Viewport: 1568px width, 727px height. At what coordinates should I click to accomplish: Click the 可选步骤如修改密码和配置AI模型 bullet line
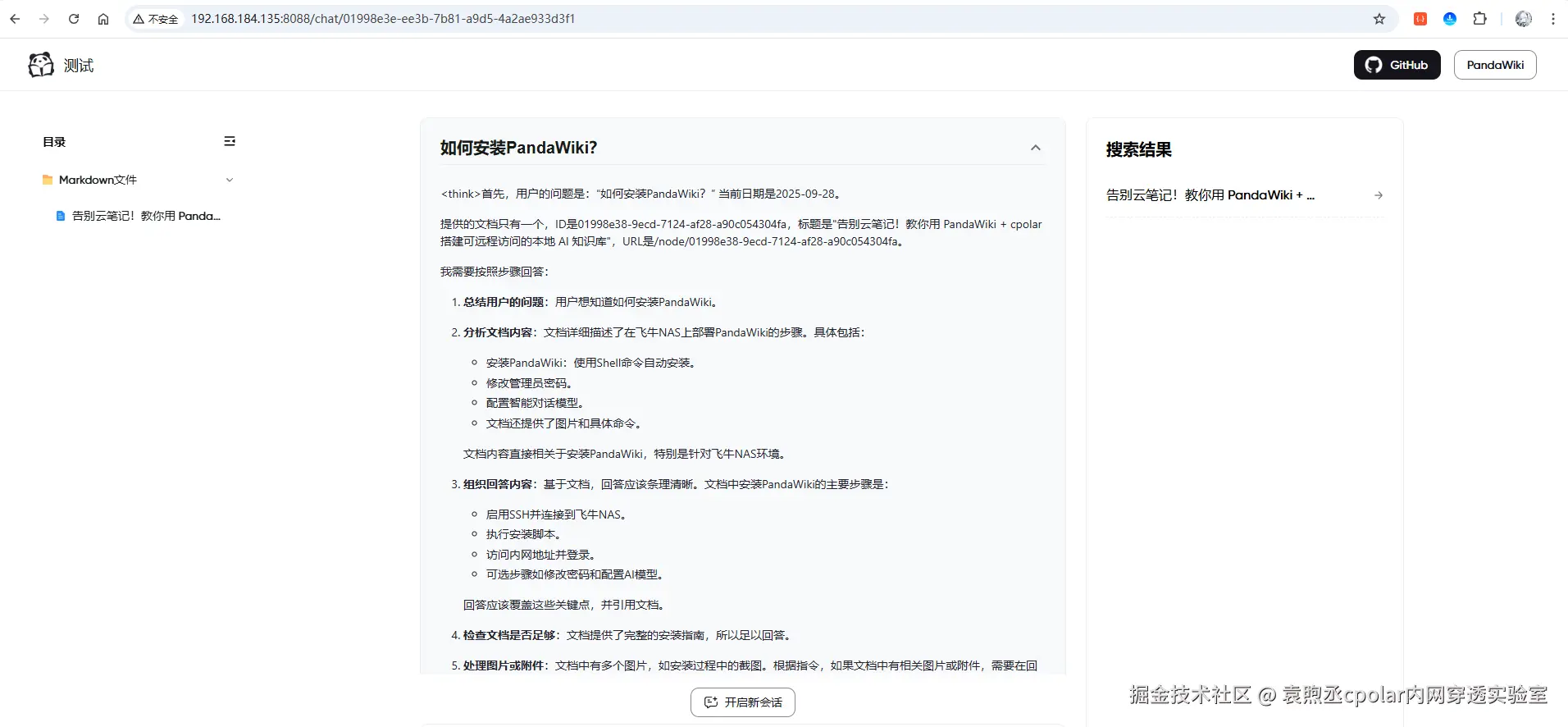click(574, 574)
